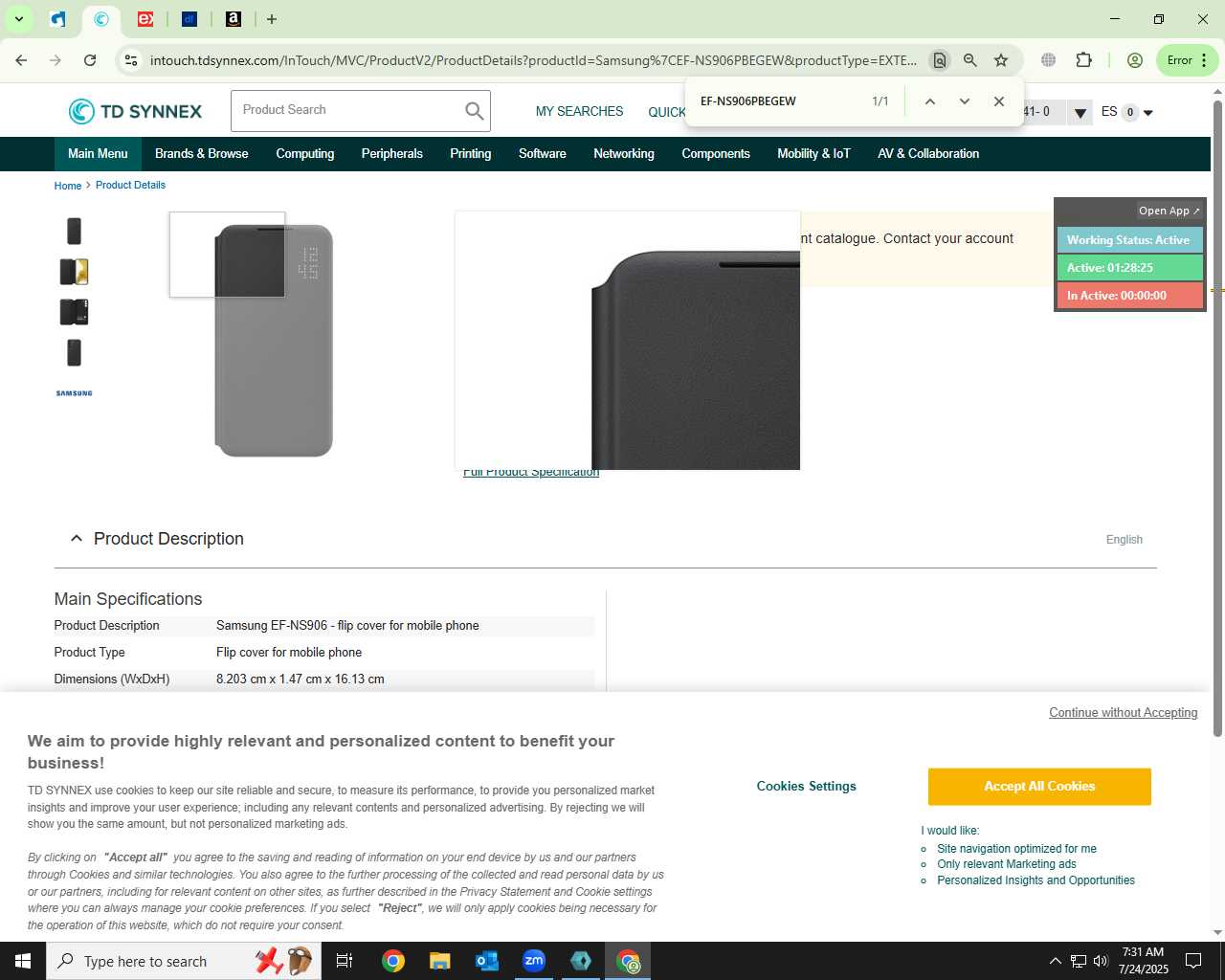Open Chrome profile icon

coord(1135,60)
